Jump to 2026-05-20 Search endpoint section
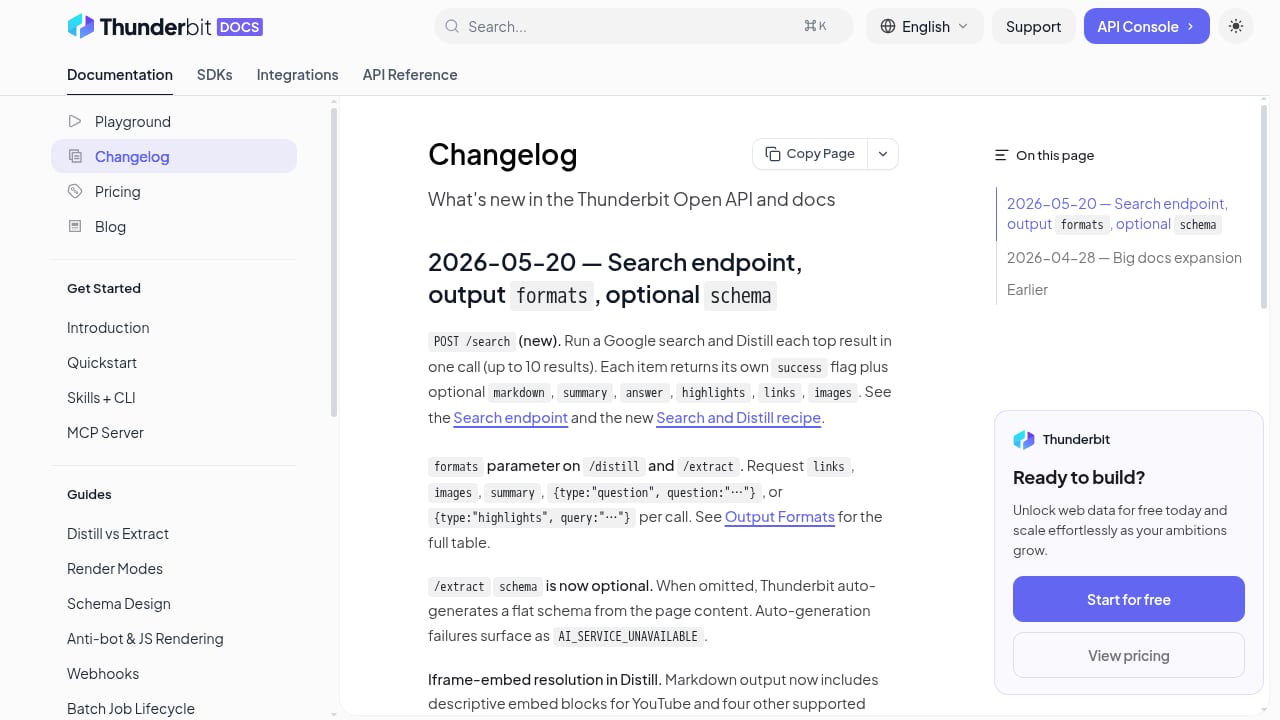The height and width of the screenshot is (720, 1280). (1118, 213)
